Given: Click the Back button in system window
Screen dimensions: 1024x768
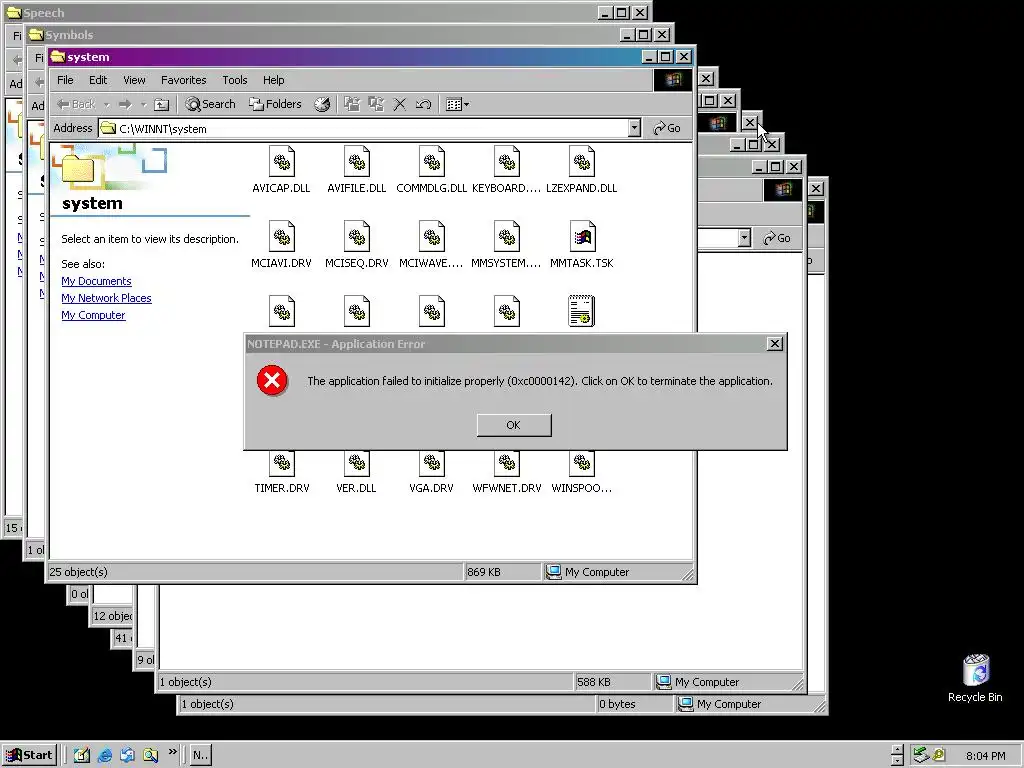Looking at the screenshot, I should click(76, 104).
